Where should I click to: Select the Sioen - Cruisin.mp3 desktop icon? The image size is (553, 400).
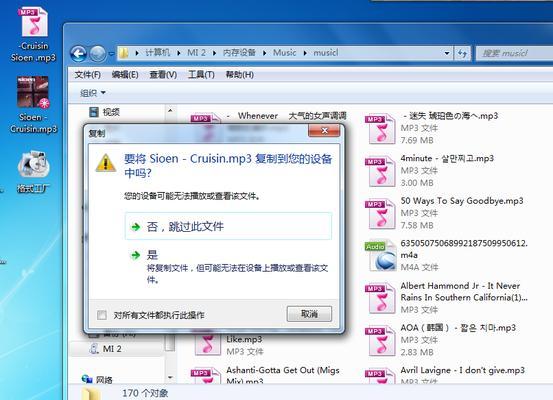pyautogui.click(x=33, y=105)
